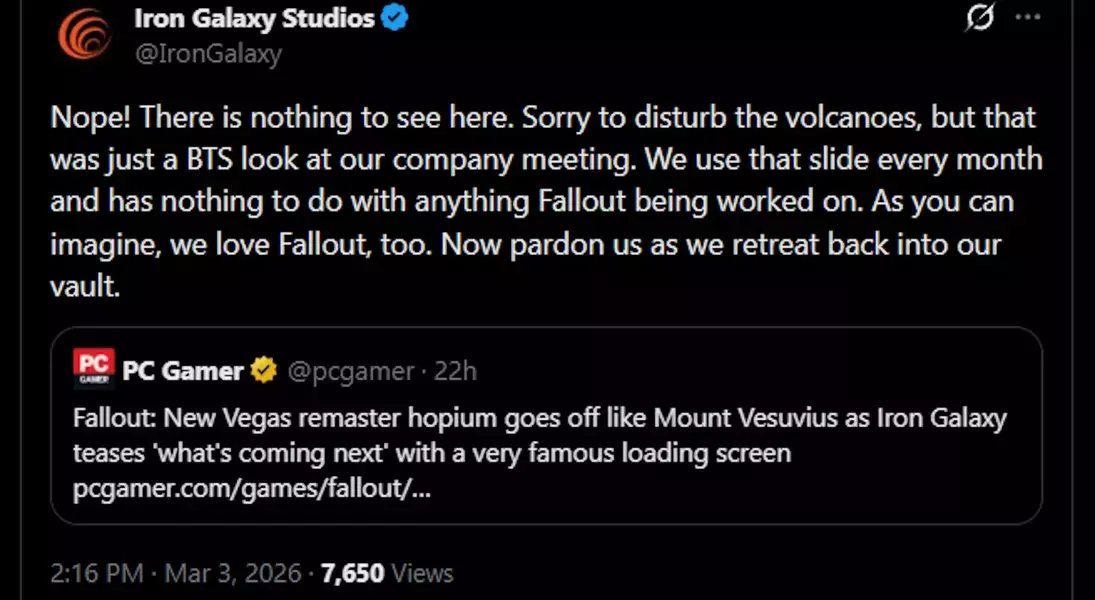Open the @IronGalaxy handle
1095x600 pixels.
[207, 53]
